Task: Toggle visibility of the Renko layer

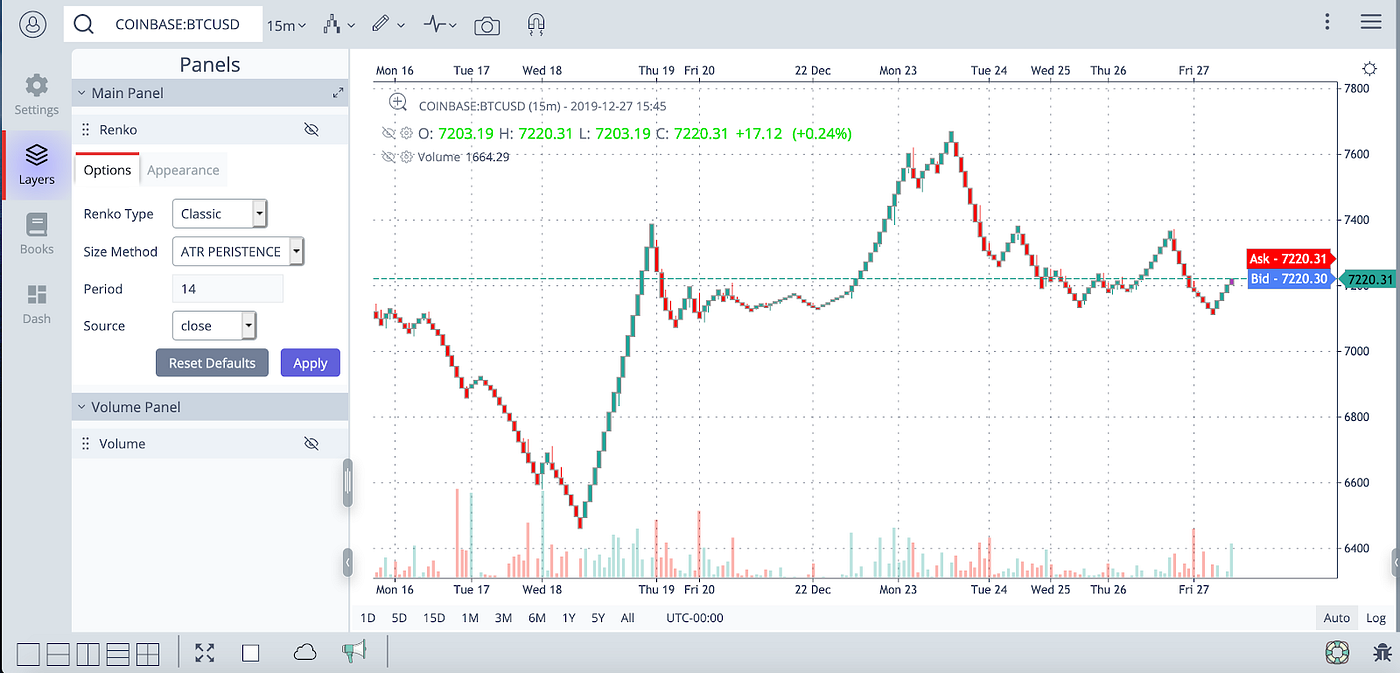Action: [311, 129]
